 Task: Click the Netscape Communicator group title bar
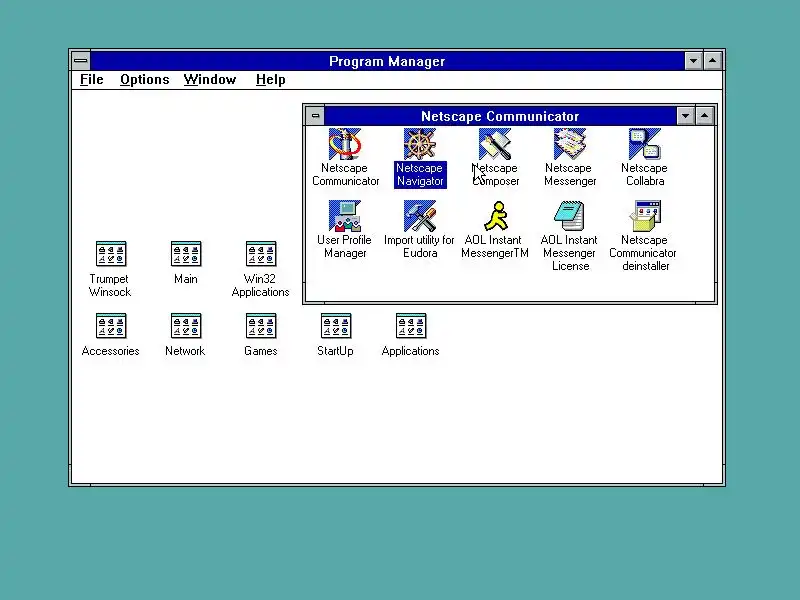click(x=500, y=116)
